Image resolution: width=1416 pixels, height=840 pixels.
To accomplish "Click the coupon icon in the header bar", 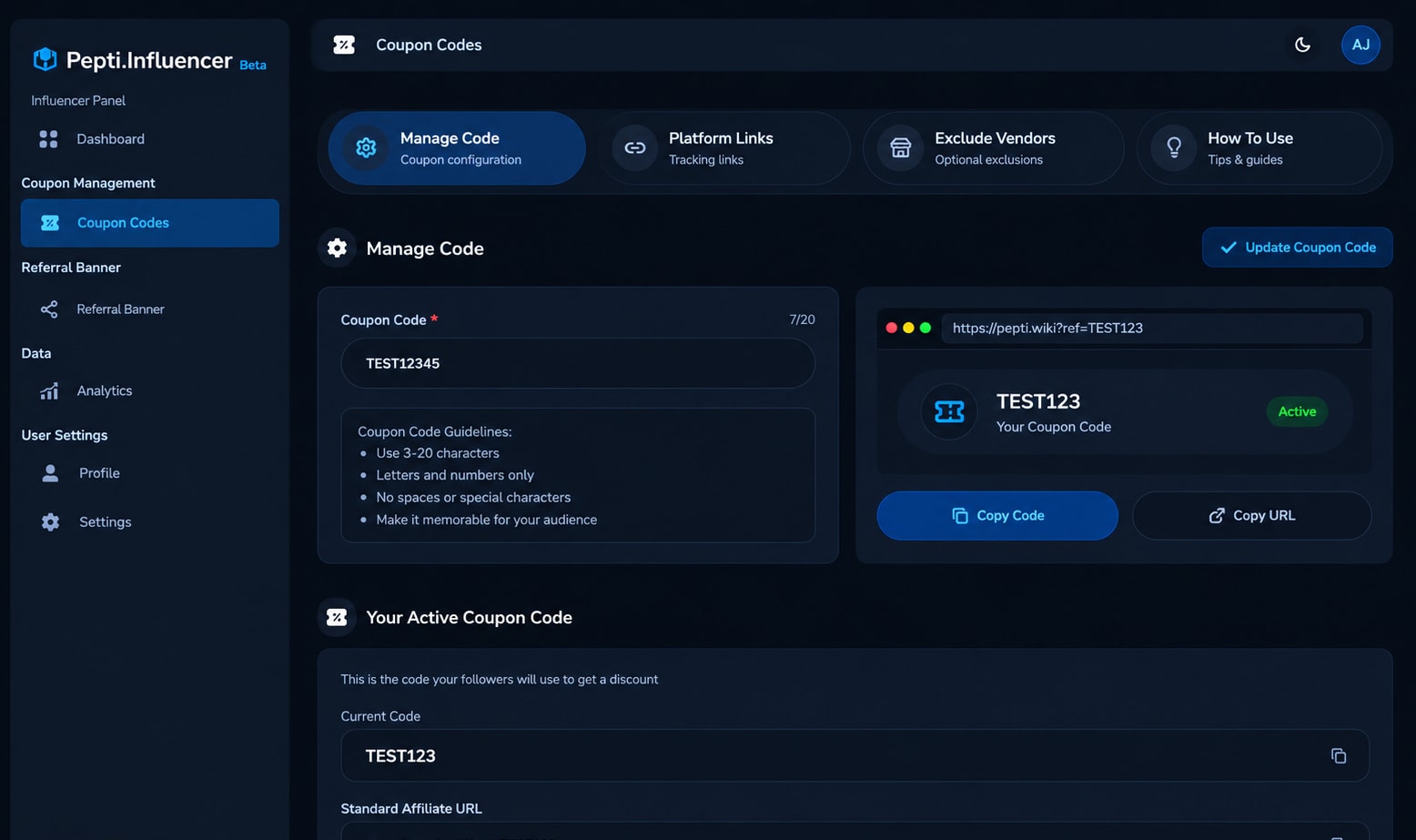I will click(344, 45).
